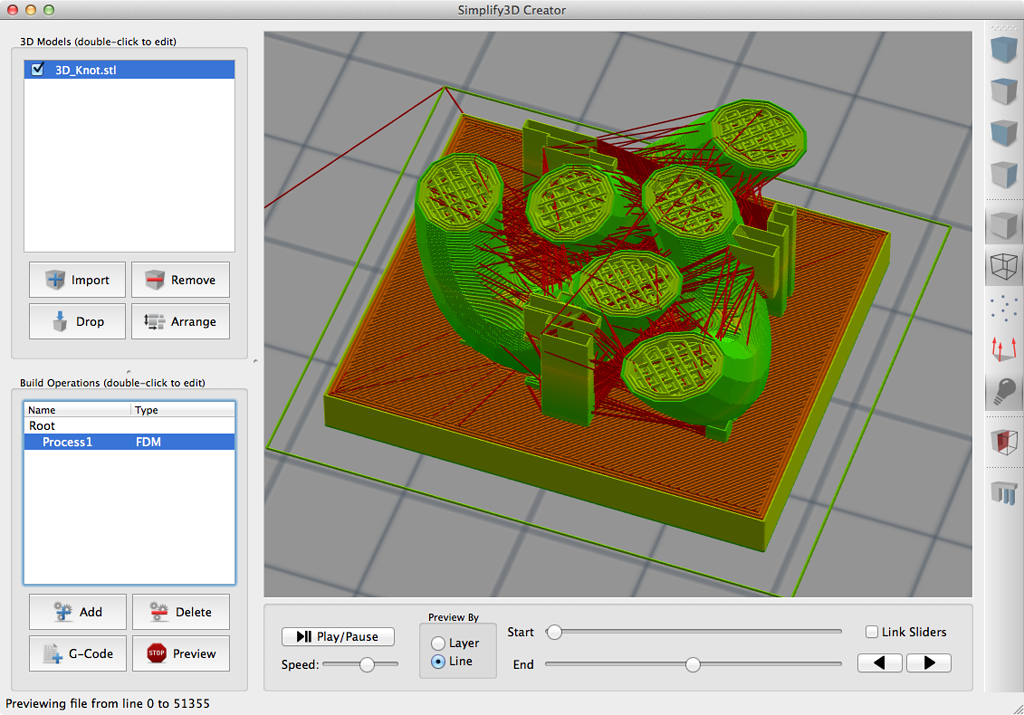The image size is (1024, 715).
Task: Click the Root item in Build Operations
Action: [x=42, y=426]
